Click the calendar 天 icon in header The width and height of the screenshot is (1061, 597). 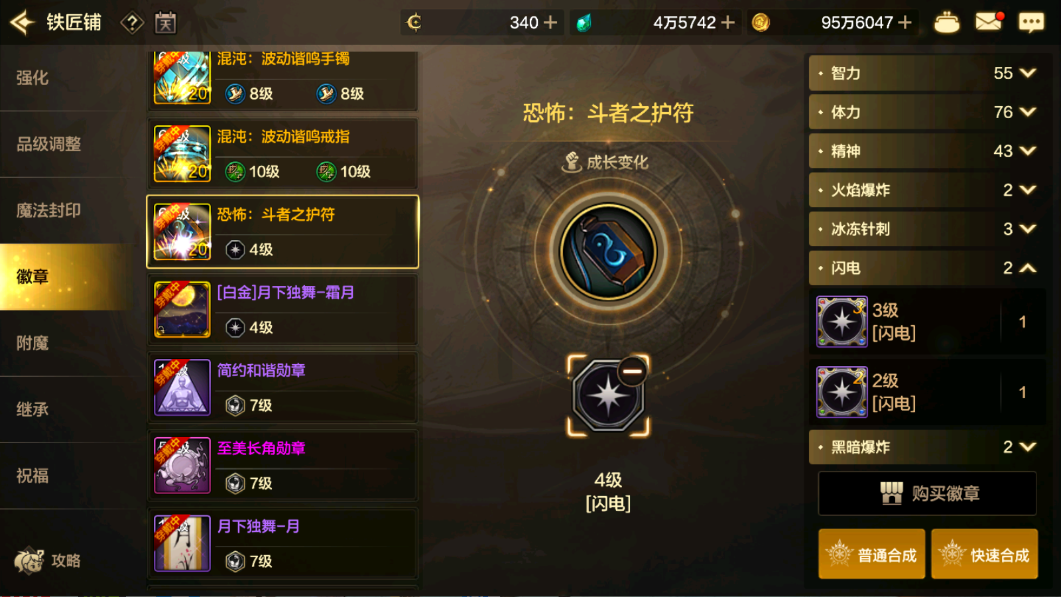coord(165,23)
